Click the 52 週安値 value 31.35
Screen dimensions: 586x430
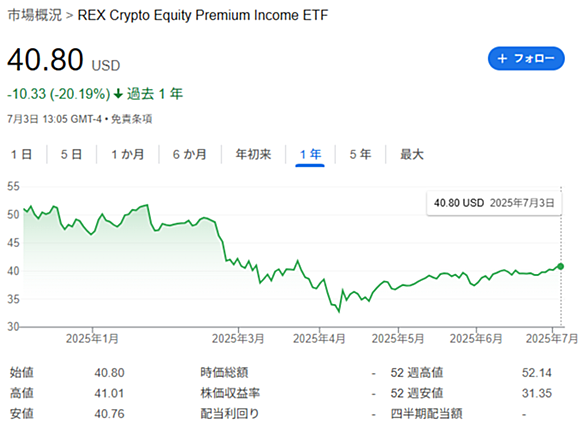537,393
